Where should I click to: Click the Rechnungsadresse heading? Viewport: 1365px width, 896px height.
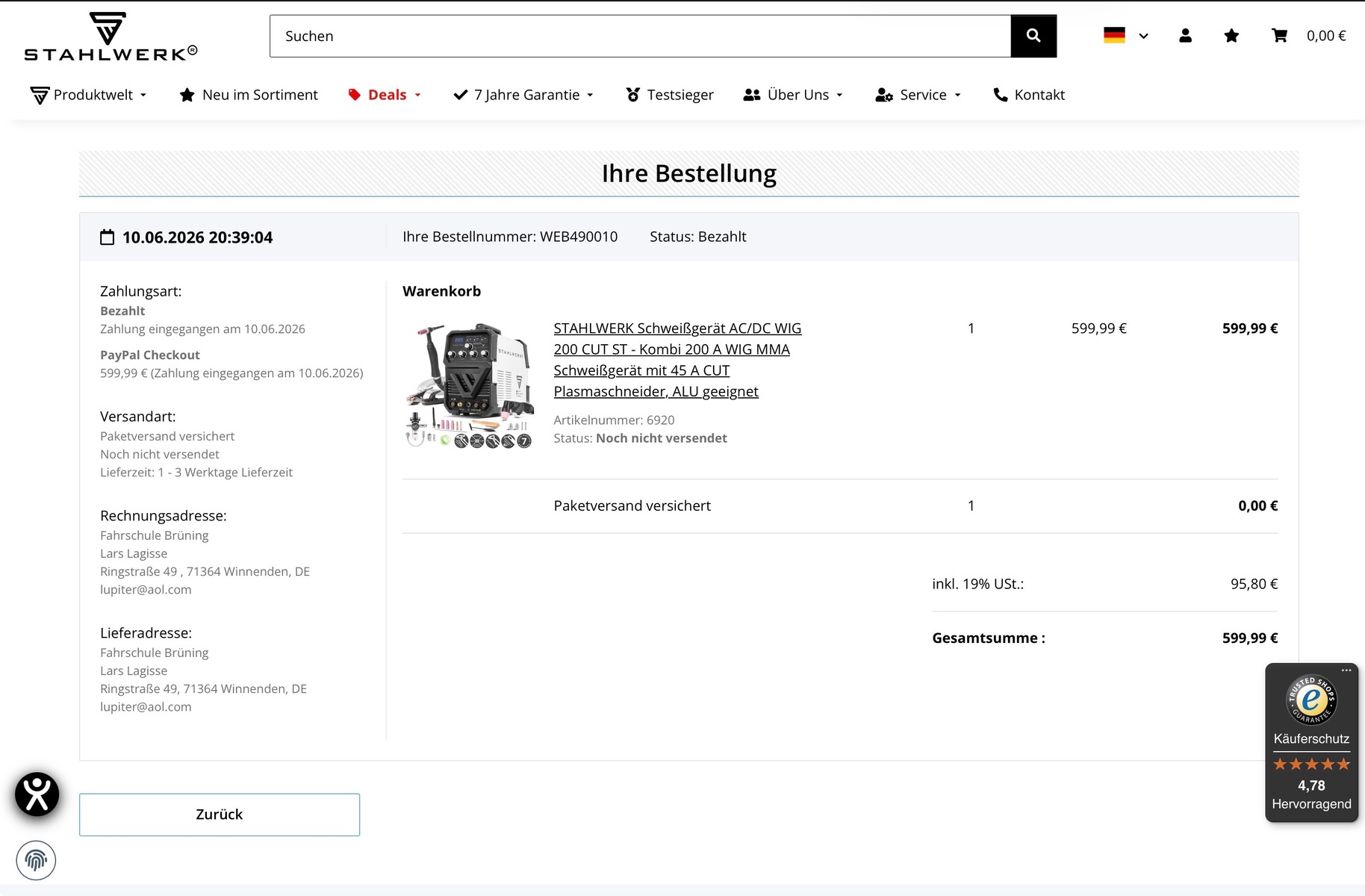click(x=164, y=516)
